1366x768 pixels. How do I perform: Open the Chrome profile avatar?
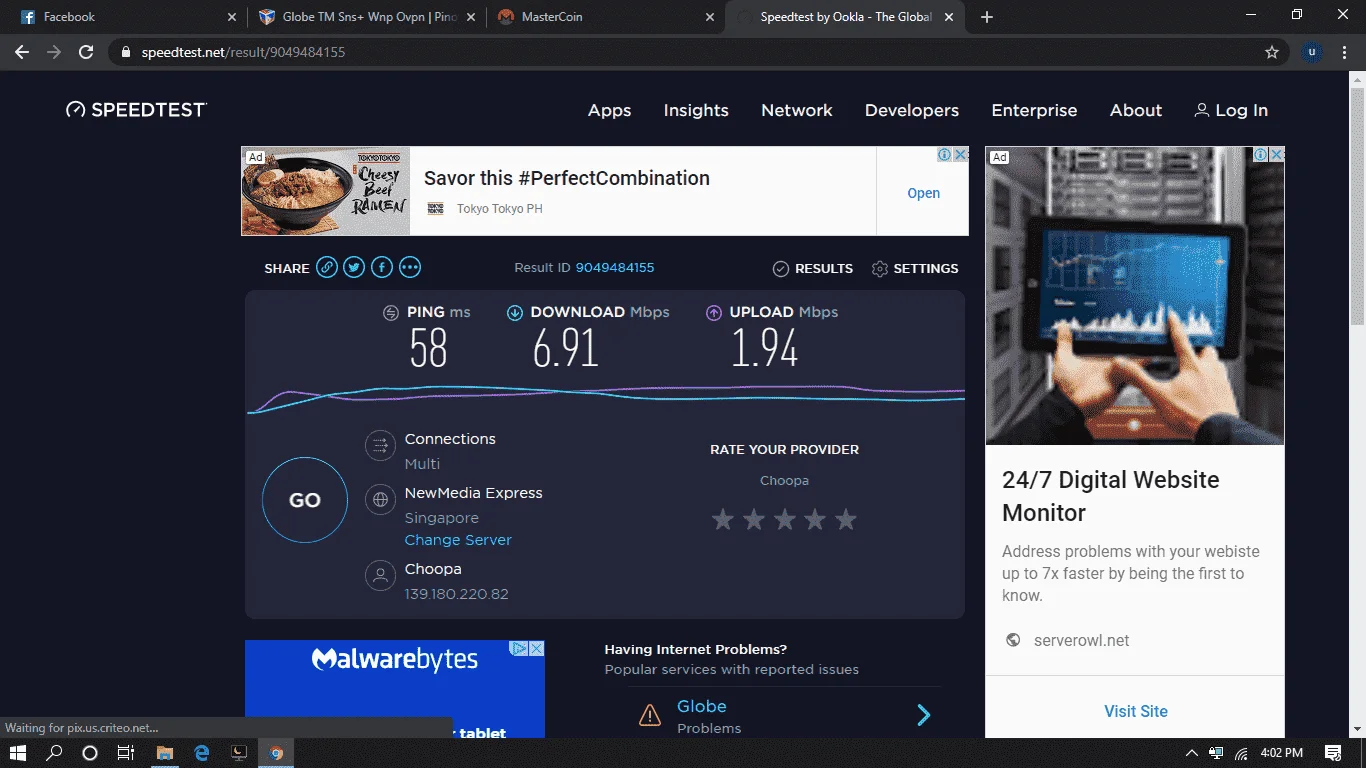click(1312, 52)
